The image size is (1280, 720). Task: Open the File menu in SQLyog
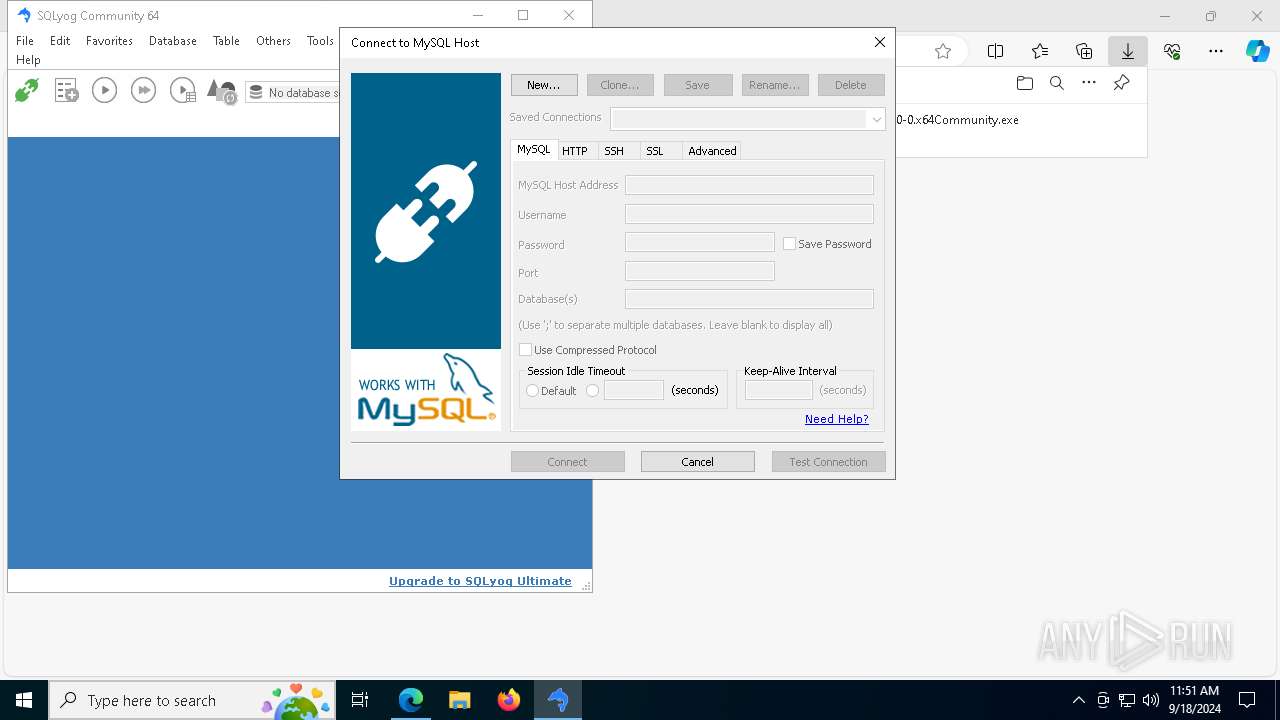click(25, 41)
